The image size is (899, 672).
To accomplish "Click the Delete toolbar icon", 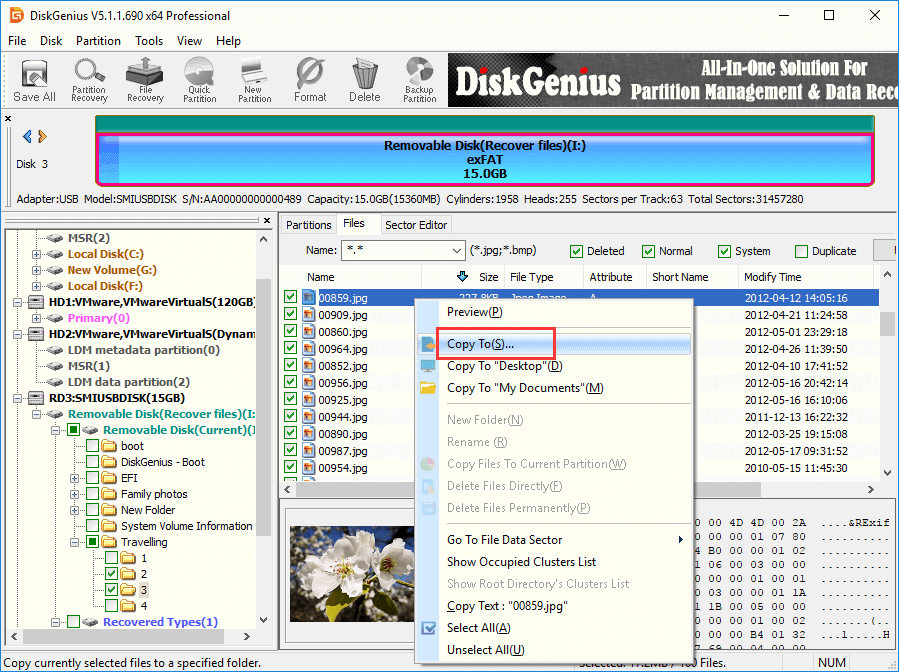I will pyautogui.click(x=364, y=81).
